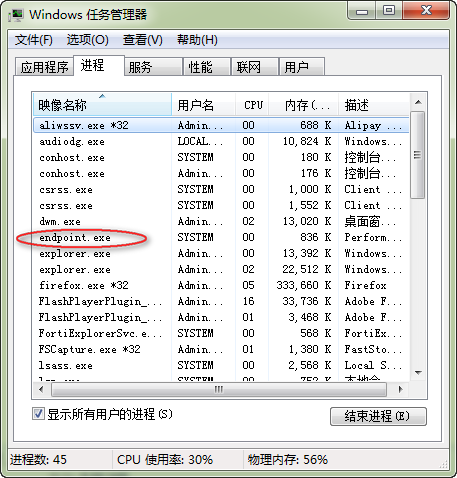Click the 结束进程(E) button

(x=378, y=416)
